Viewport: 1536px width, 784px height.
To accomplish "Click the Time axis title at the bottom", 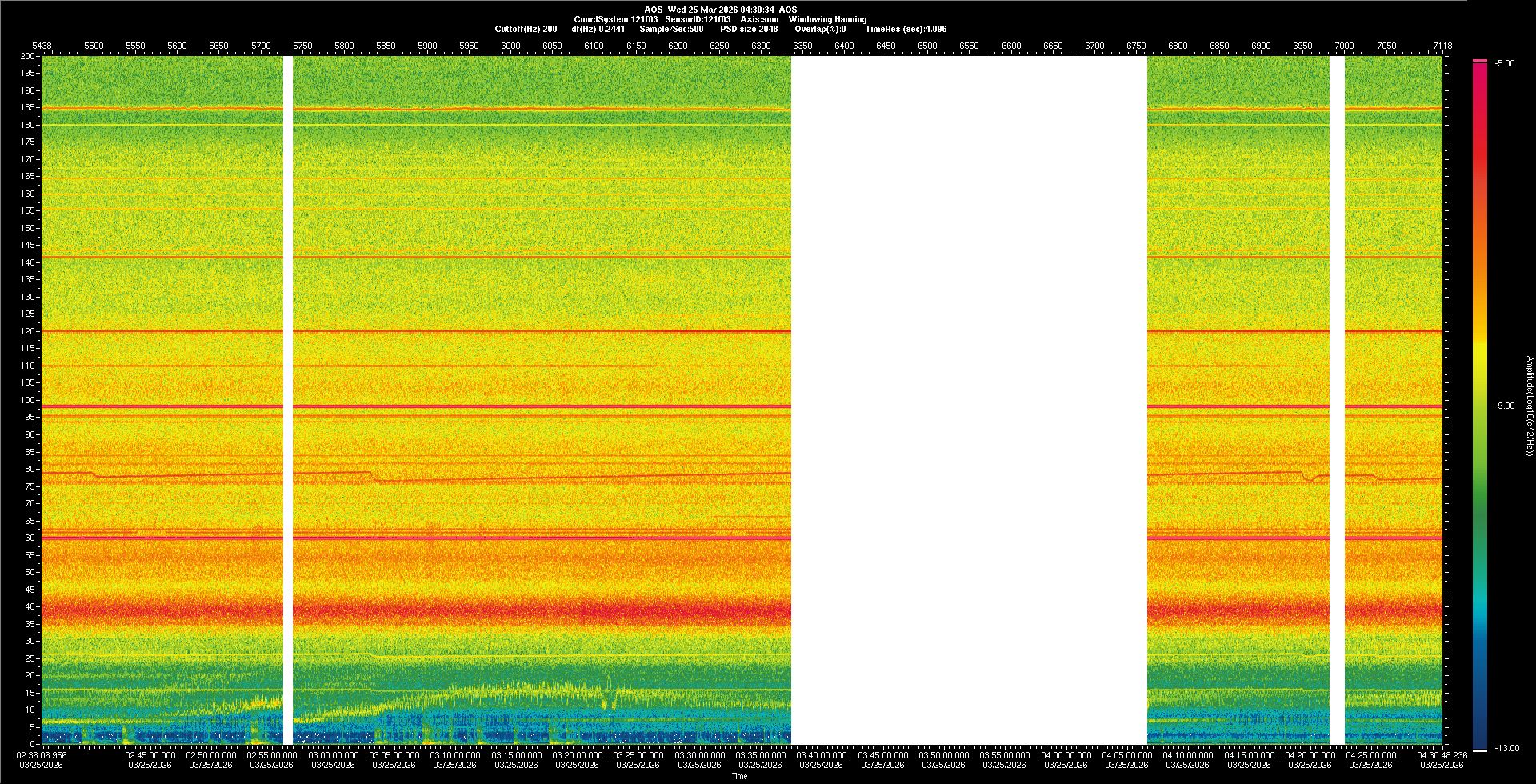I will tap(739, 776).
